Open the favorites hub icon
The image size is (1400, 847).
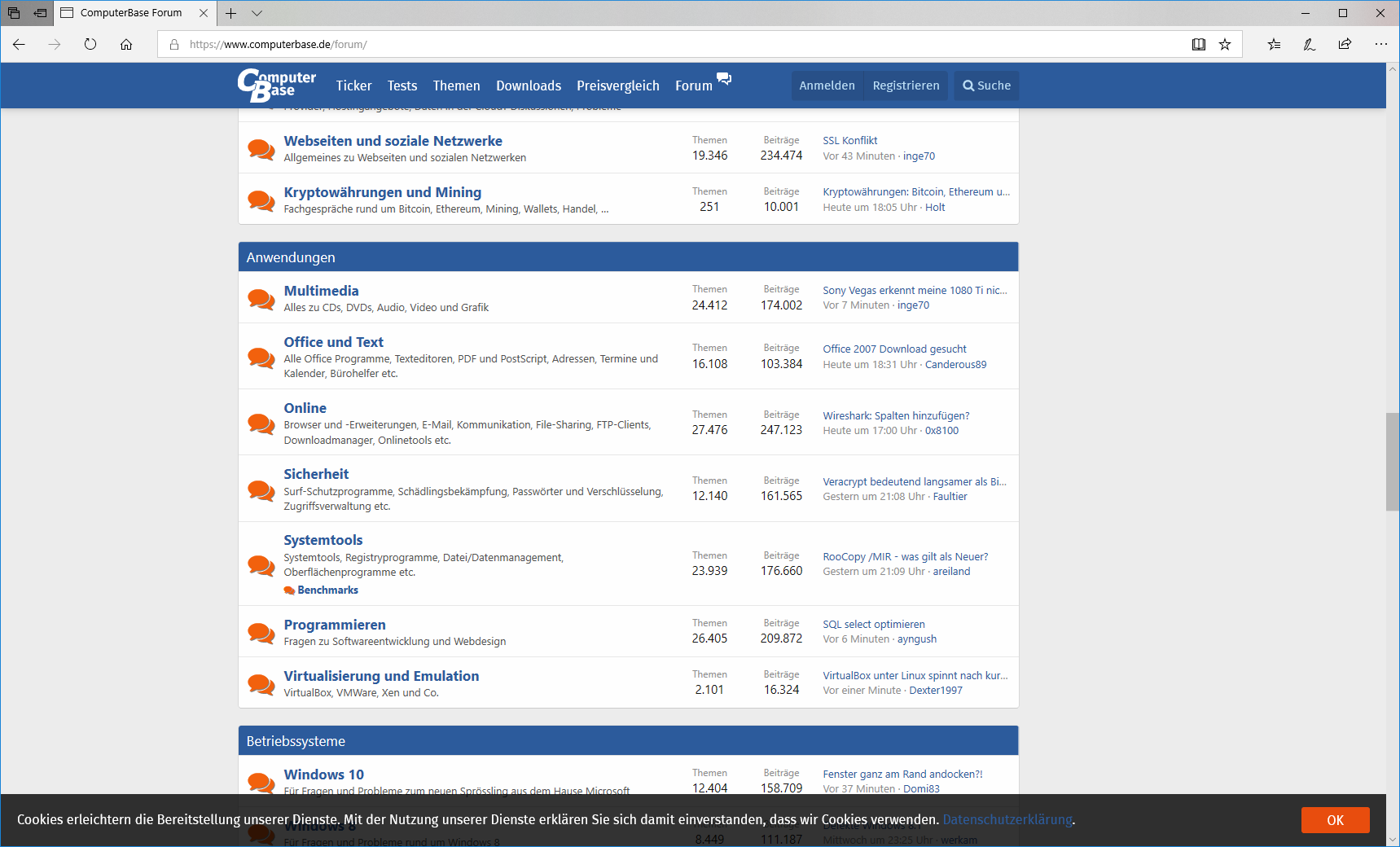click(1275, 44)
